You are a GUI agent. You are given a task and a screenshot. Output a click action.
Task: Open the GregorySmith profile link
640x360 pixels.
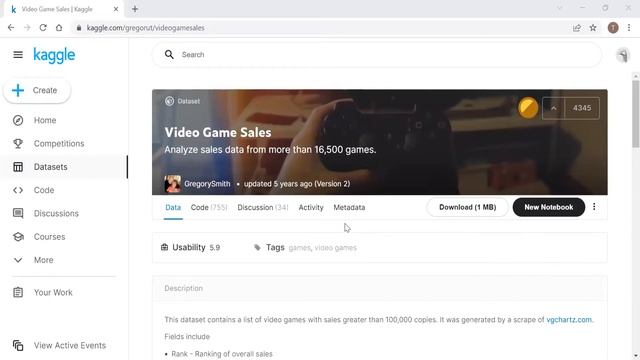coord(207,184)
